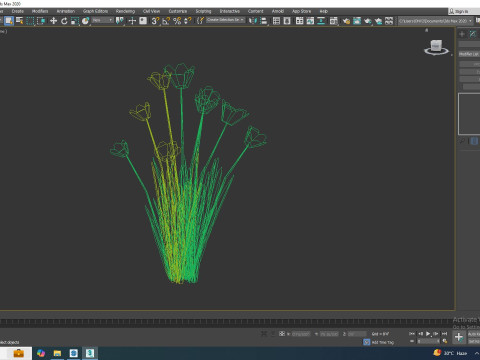Click the timeline track bar

[227, 322]
